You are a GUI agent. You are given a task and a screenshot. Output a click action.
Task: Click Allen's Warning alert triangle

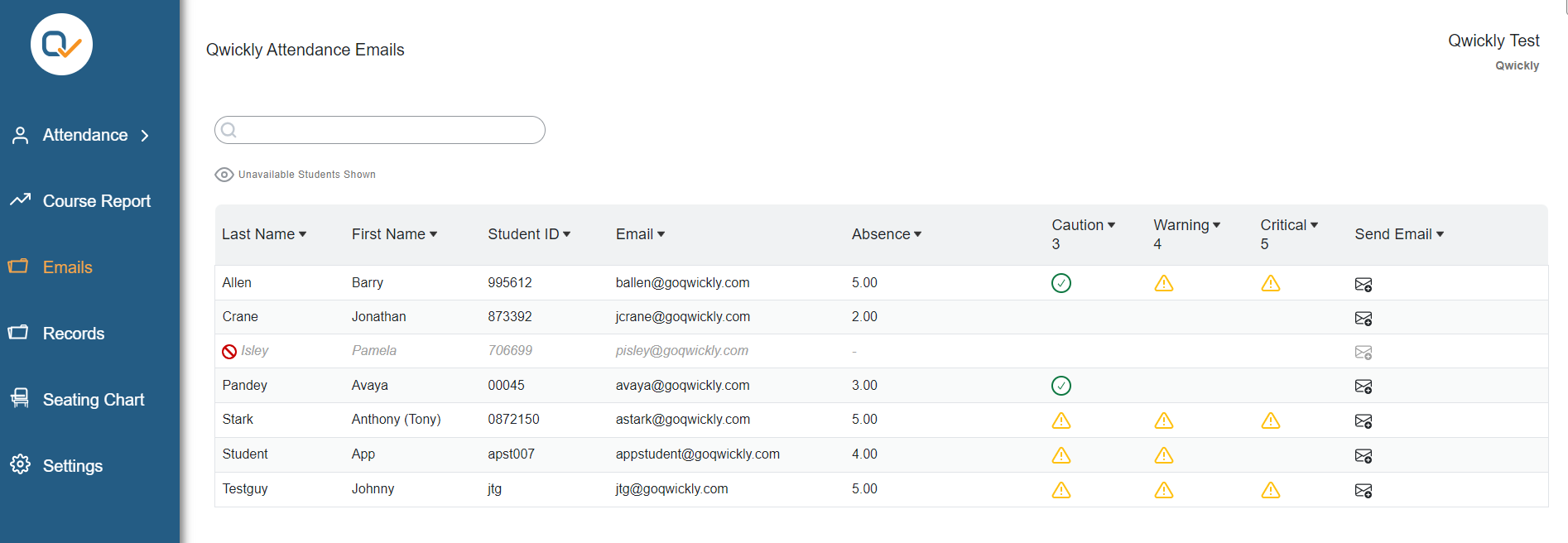coord(1164,283)
